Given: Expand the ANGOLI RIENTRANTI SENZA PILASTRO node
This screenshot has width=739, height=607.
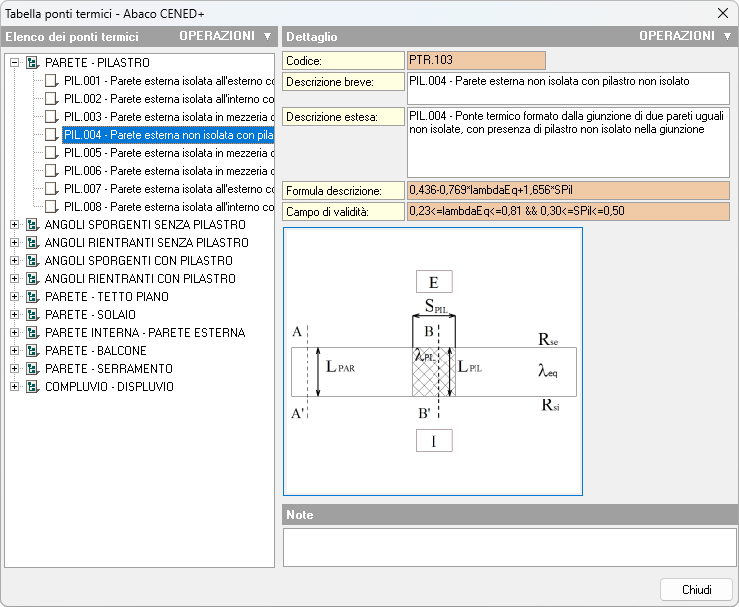Looking at the screenshot, I should tap(15, 243).
